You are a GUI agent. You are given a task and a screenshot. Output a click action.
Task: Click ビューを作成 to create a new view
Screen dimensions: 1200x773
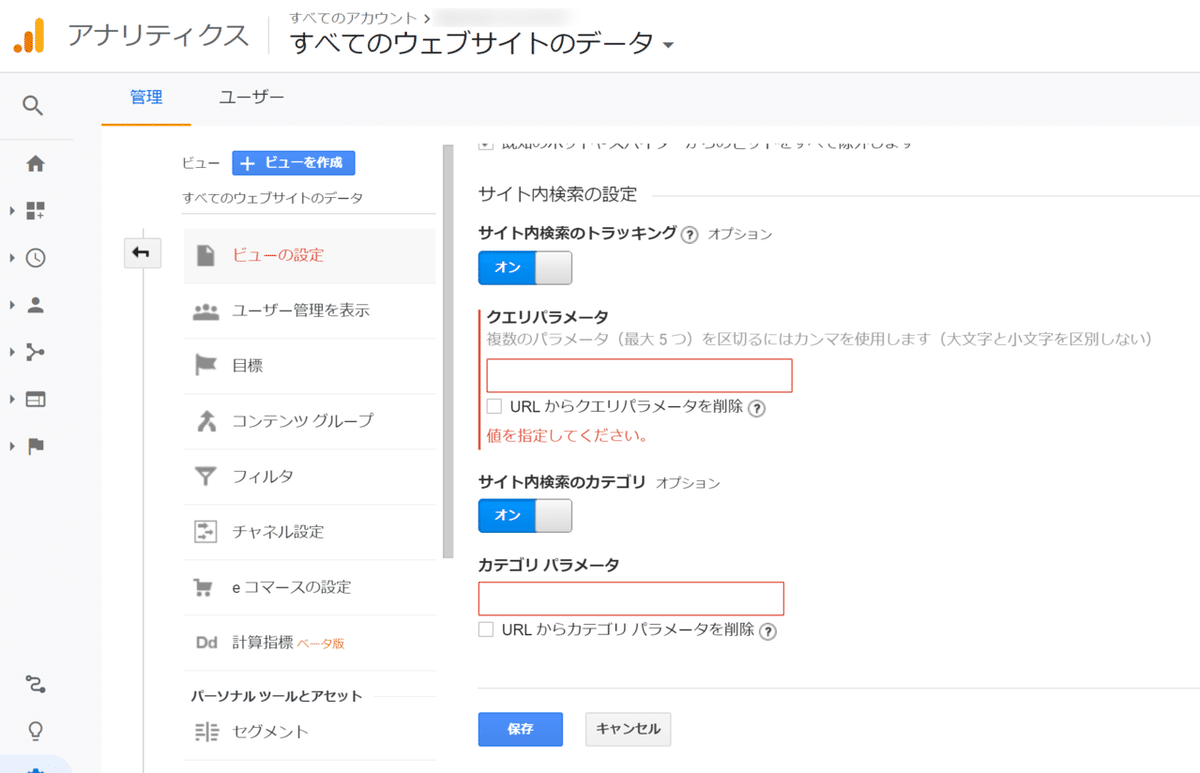pos(293,162)
